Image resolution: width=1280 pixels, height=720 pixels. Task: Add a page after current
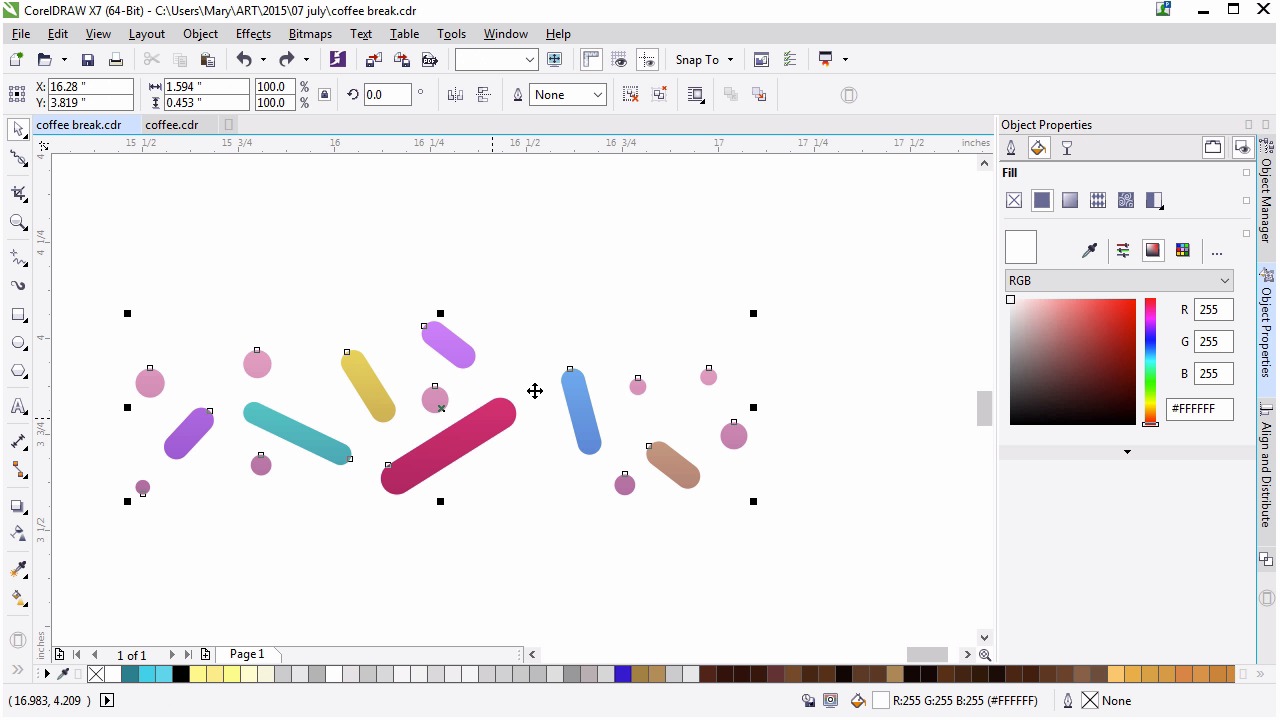(205, 655)
